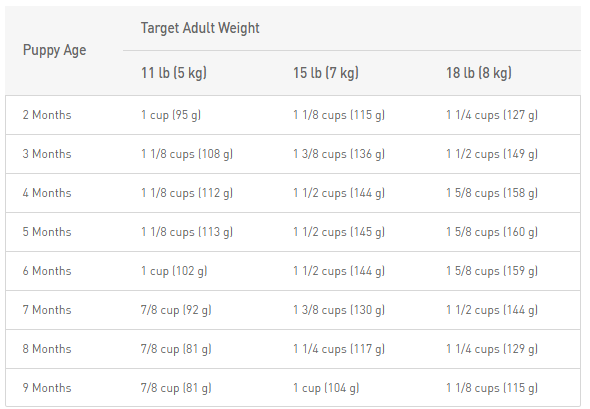Click the 7 Months row label

pos(47,310)
